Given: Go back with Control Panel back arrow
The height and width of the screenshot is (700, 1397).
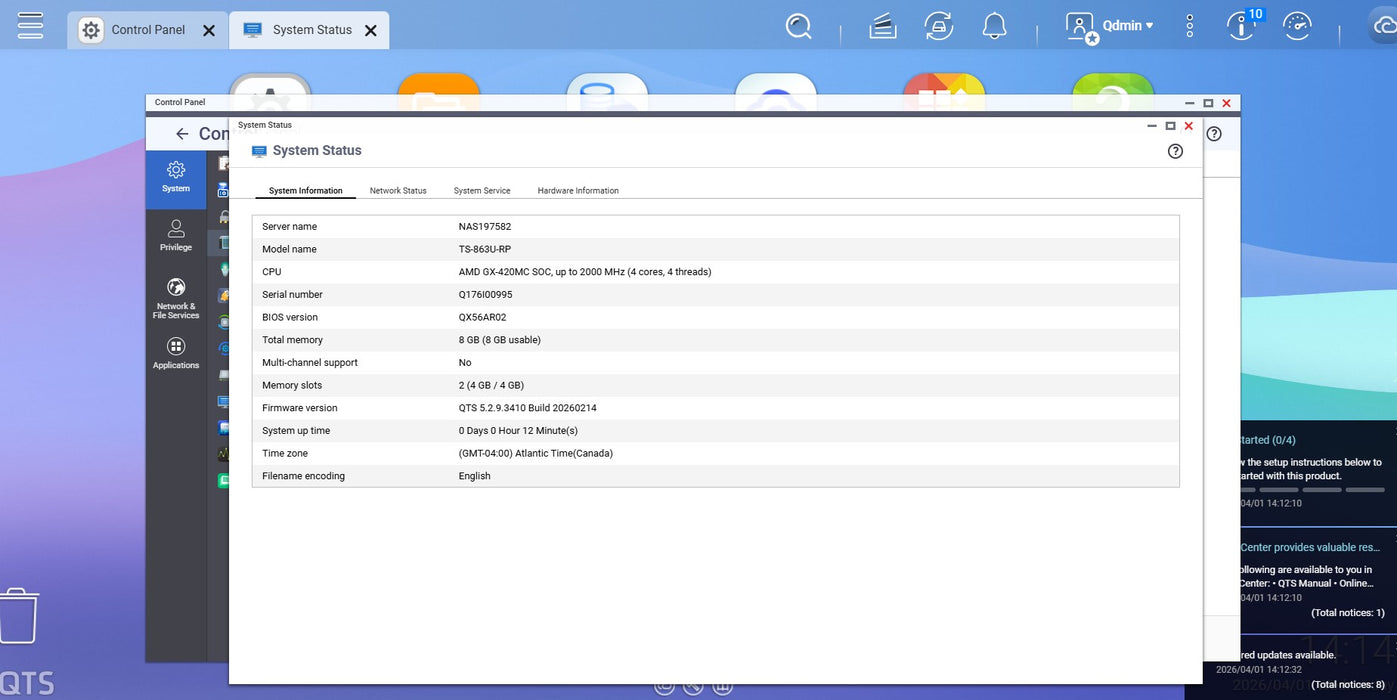Looking at the screenshot, I should point(181,133).
